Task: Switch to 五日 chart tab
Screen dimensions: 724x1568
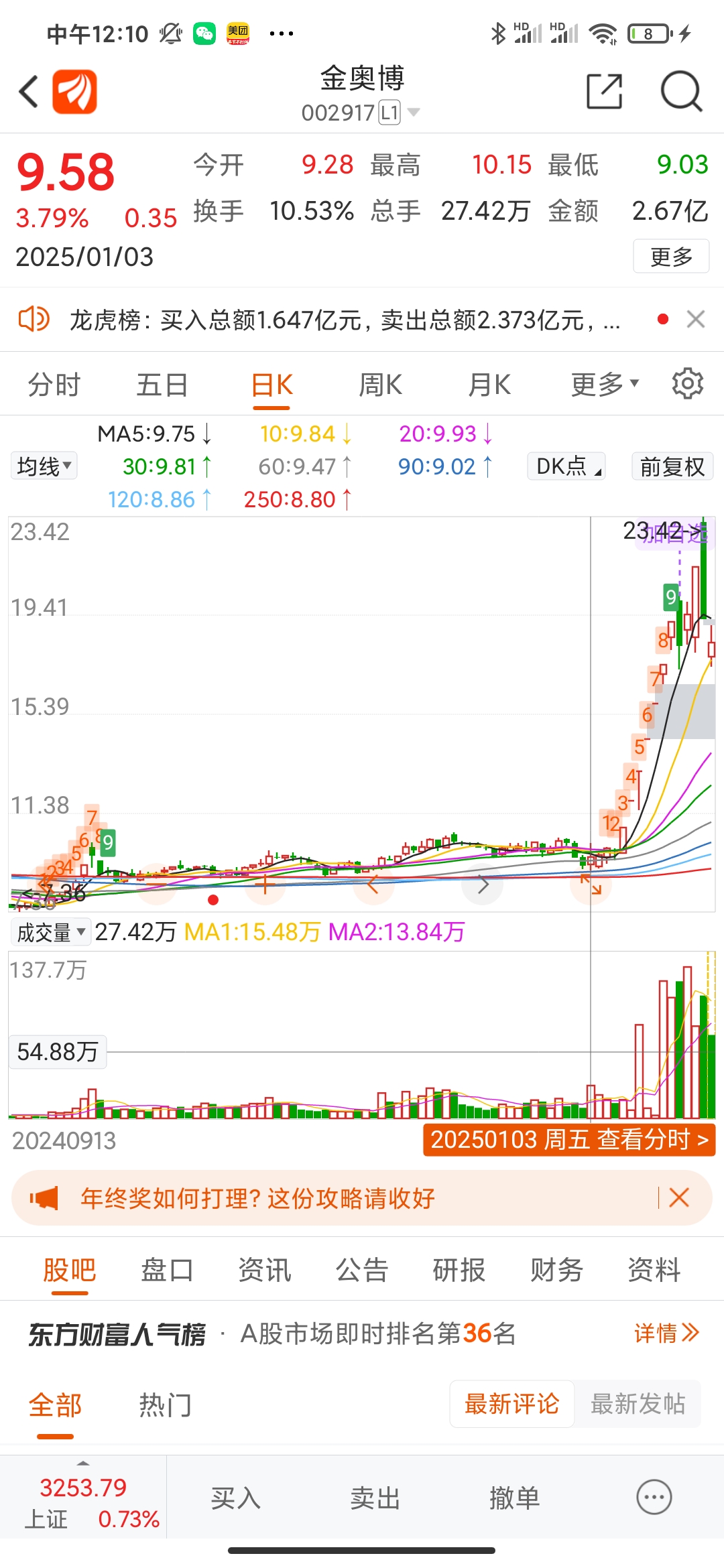Action: click(162, 385)
